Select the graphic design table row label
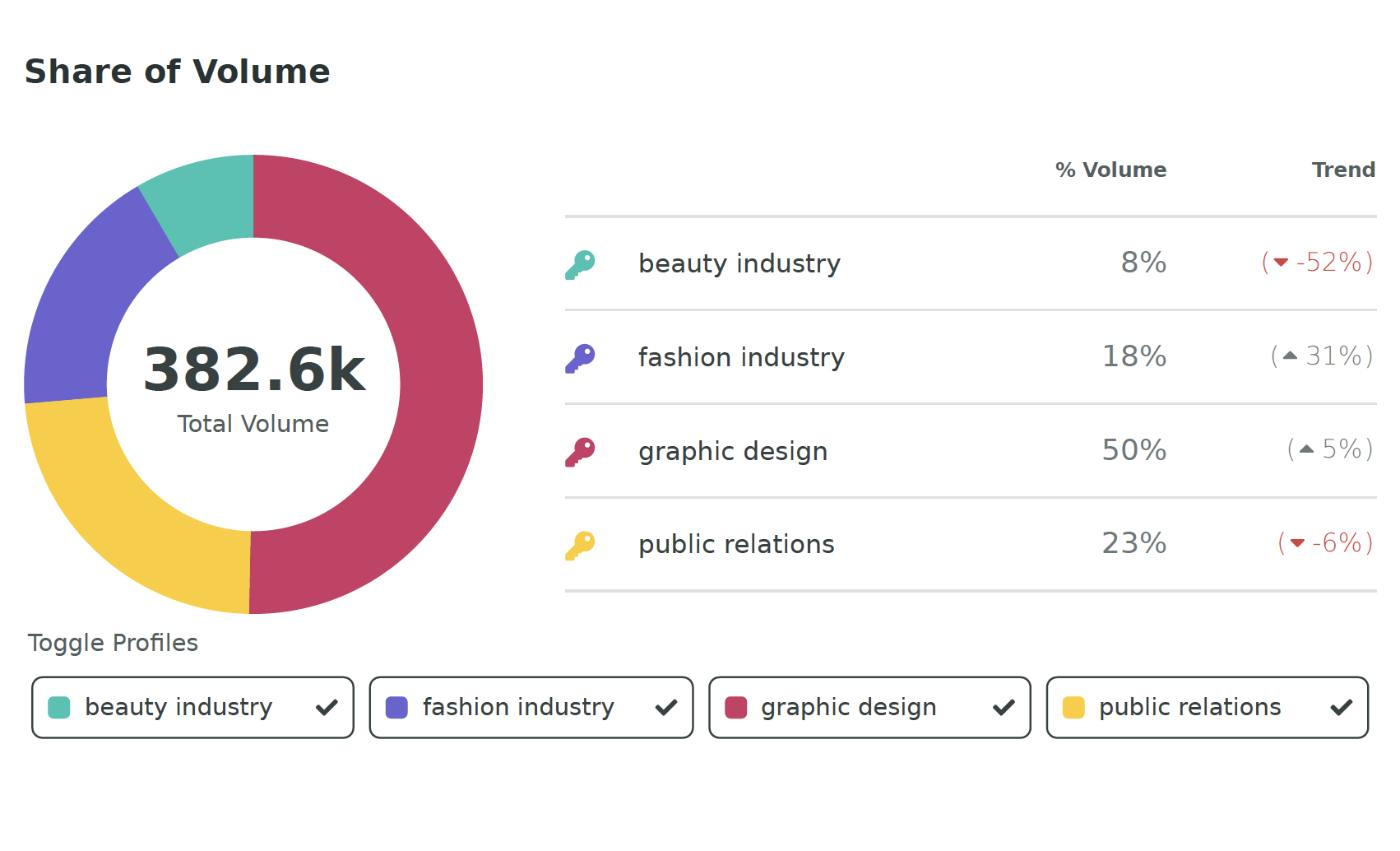Viewport: 1400px width, 851px height. pos(733,451)
